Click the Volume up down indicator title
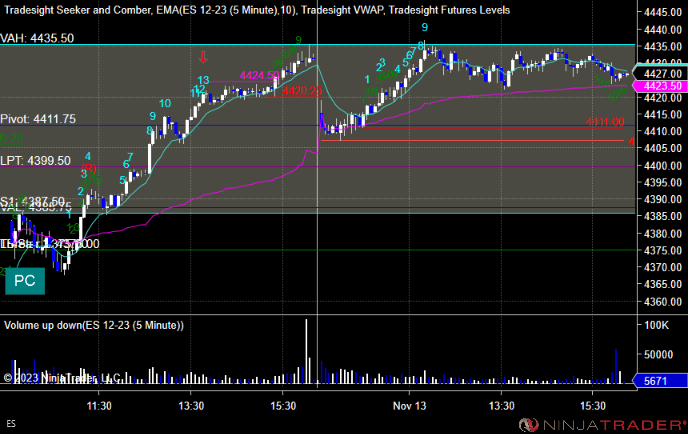This screenshot has height=434, width=688. pyautogui.click(x=93, y=325)
